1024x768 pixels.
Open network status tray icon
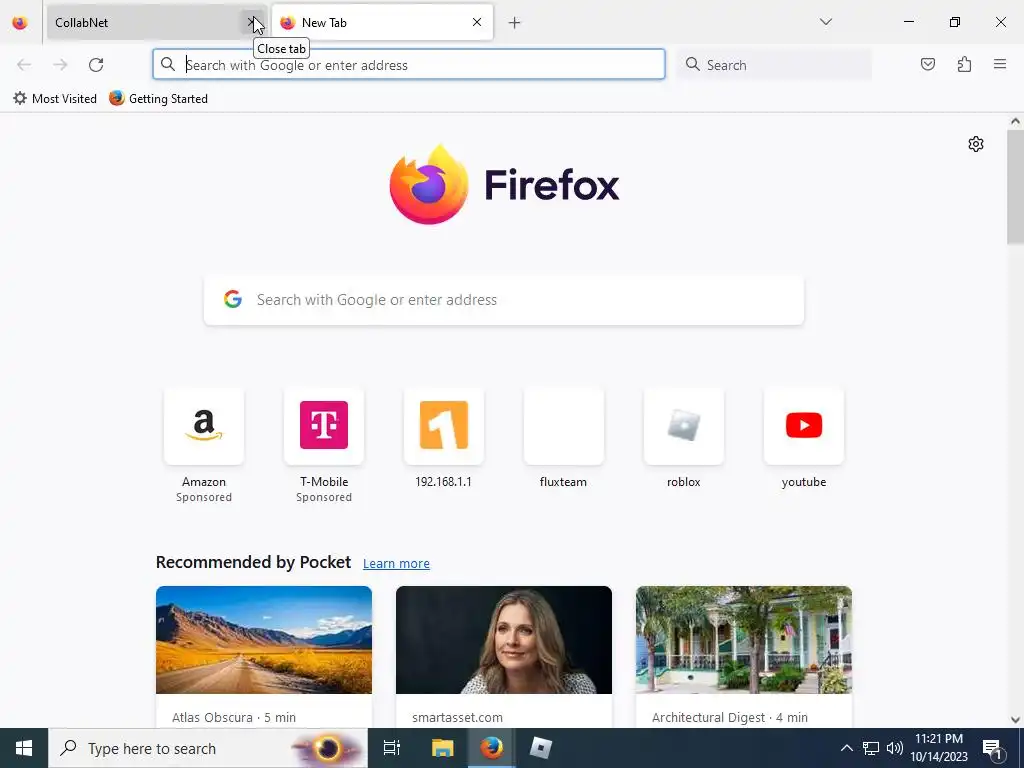[871, 748]
